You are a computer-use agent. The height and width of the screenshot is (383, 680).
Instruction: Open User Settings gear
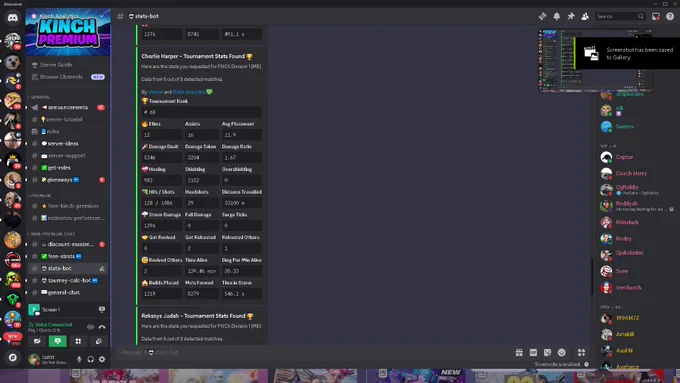pos(102,359)
